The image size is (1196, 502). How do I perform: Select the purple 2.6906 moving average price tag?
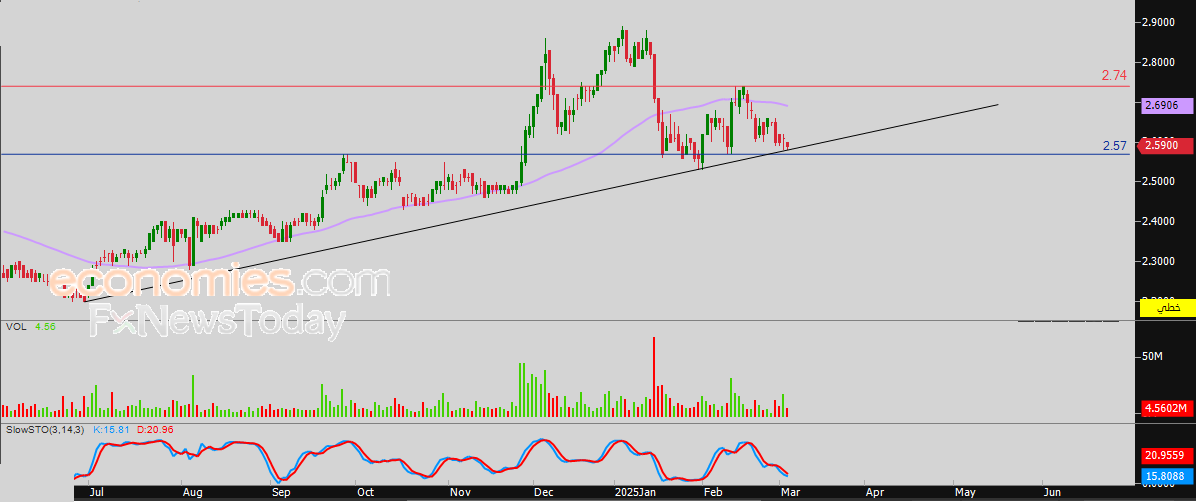pos(1165,108)
